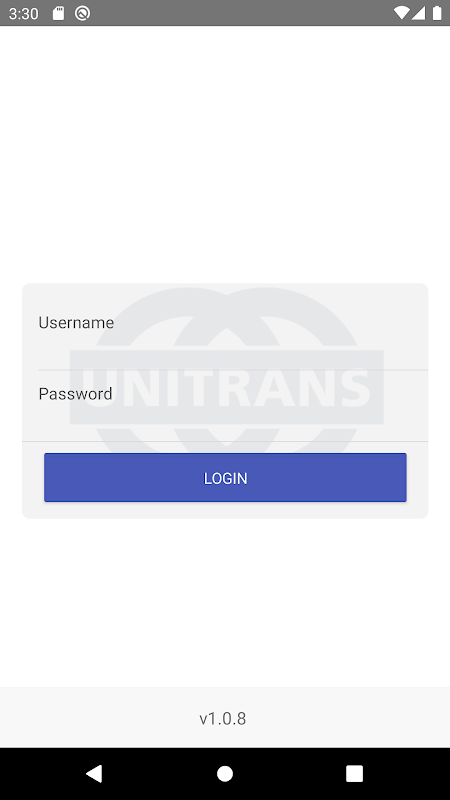Click the Password label text

[x=76, y=394]
